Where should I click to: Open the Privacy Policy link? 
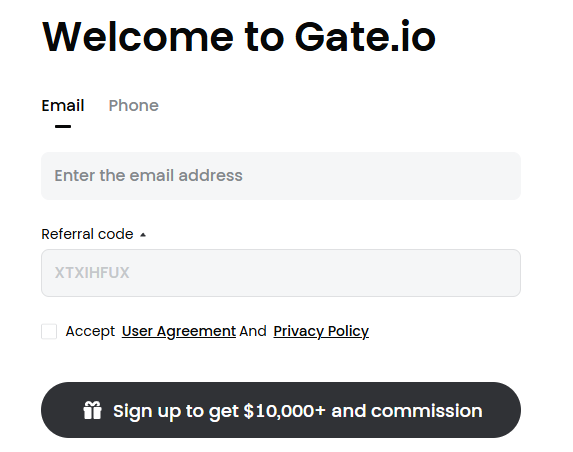(321, 331)
